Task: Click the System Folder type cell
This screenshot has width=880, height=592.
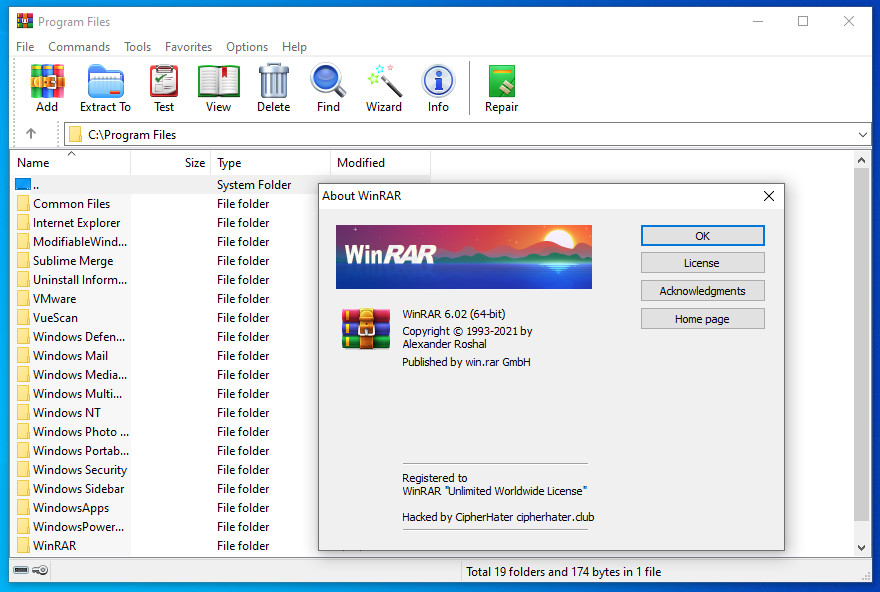Action: click(x=254, y=185)
